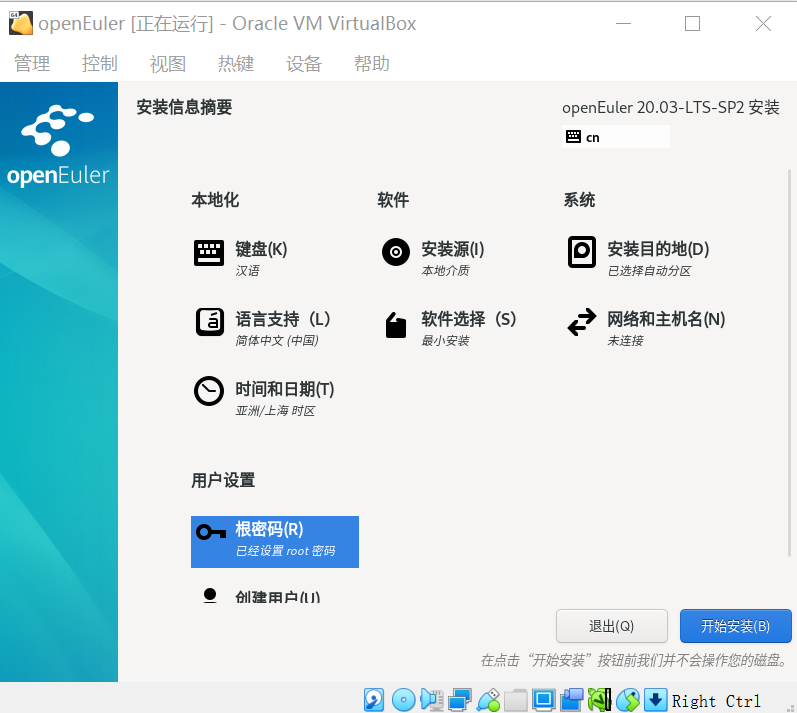Click the USB devices status icon
This screenshot has width=797, height=713.
488,699
